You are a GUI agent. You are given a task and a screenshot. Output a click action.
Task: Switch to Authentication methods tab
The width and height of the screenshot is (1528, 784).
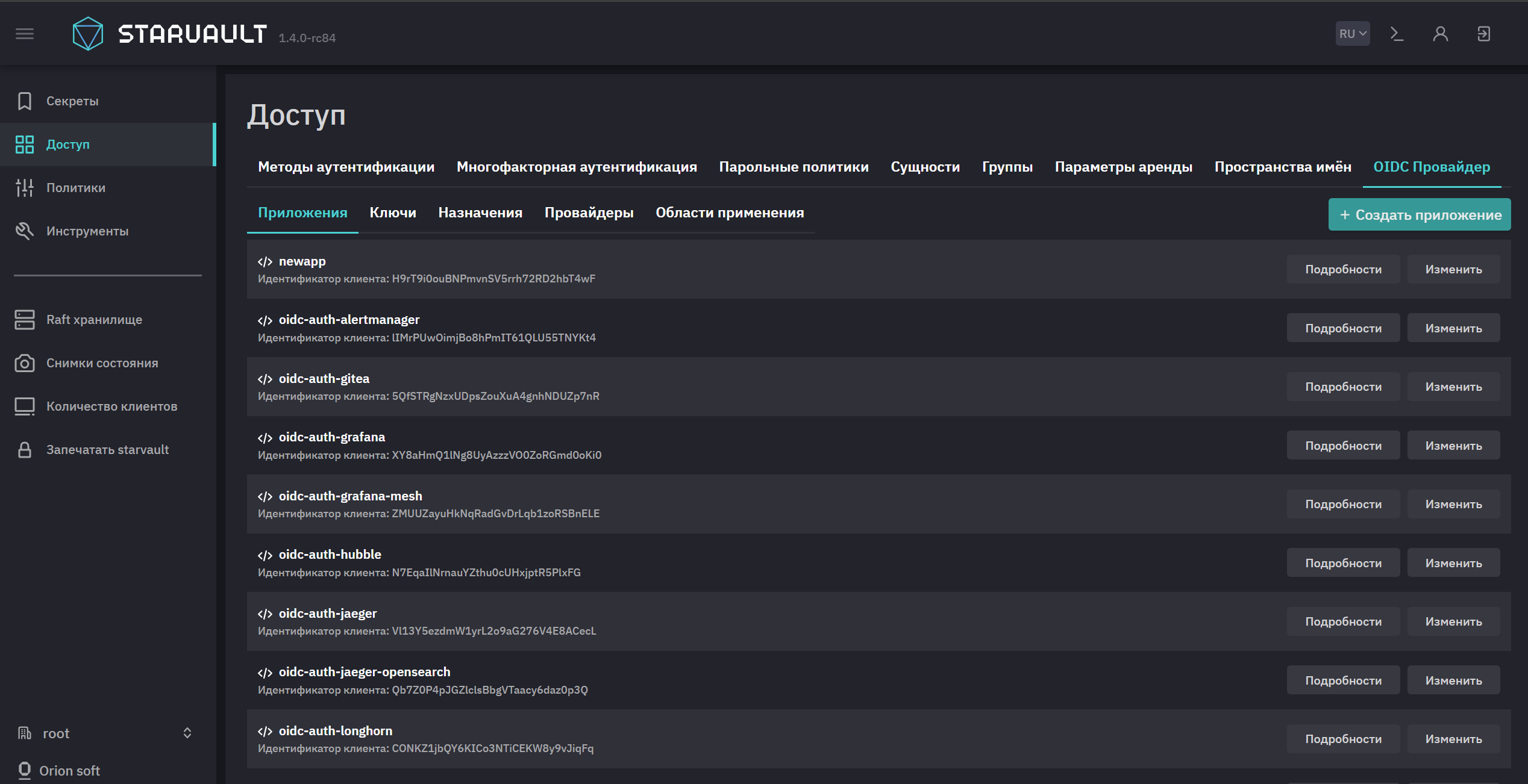click(x=346, y=167)
